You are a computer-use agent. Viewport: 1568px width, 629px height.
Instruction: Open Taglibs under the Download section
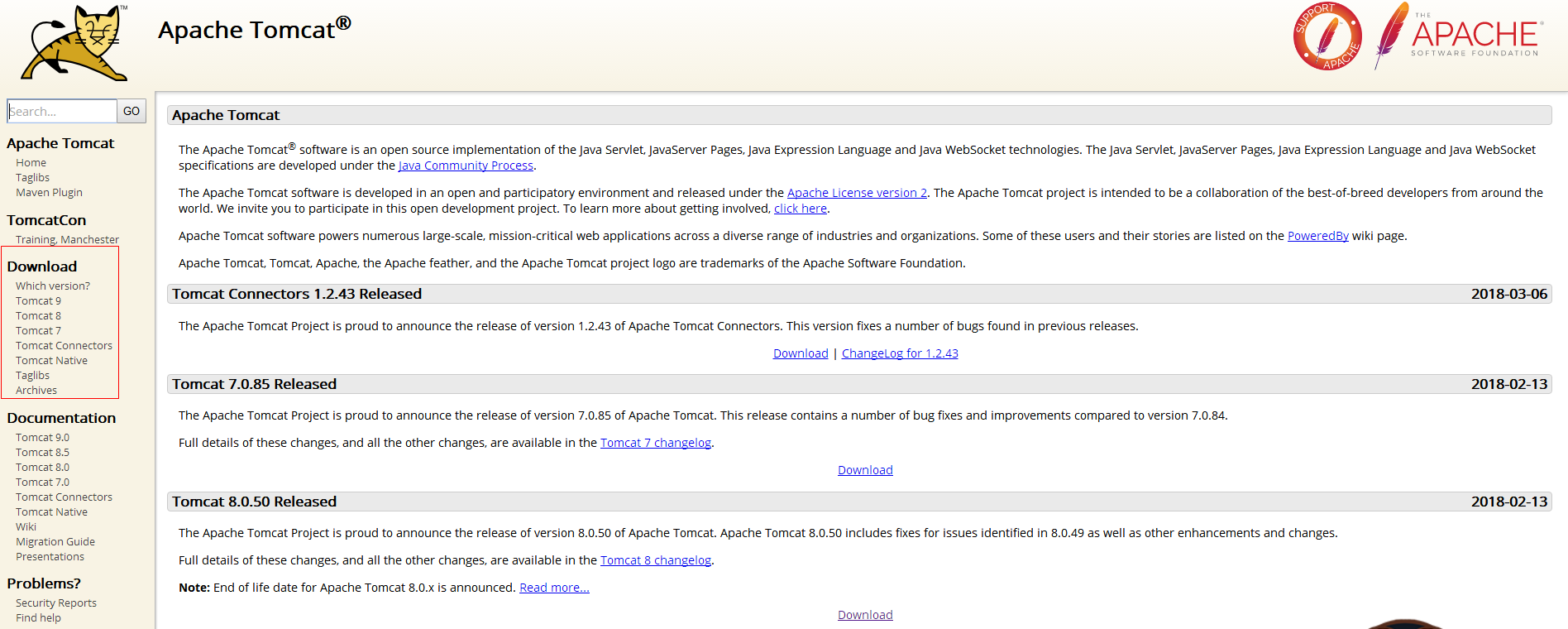tap(32, 376)
